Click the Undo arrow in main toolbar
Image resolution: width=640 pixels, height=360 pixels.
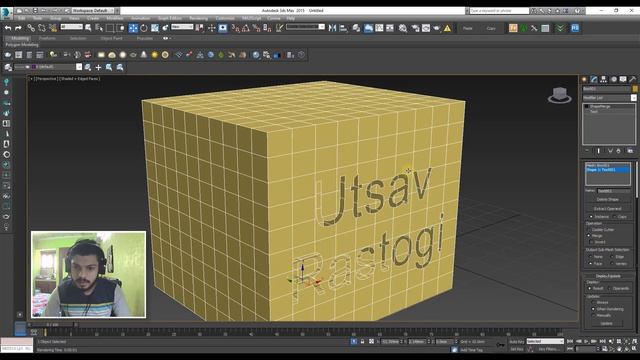[x=8, y=28]
